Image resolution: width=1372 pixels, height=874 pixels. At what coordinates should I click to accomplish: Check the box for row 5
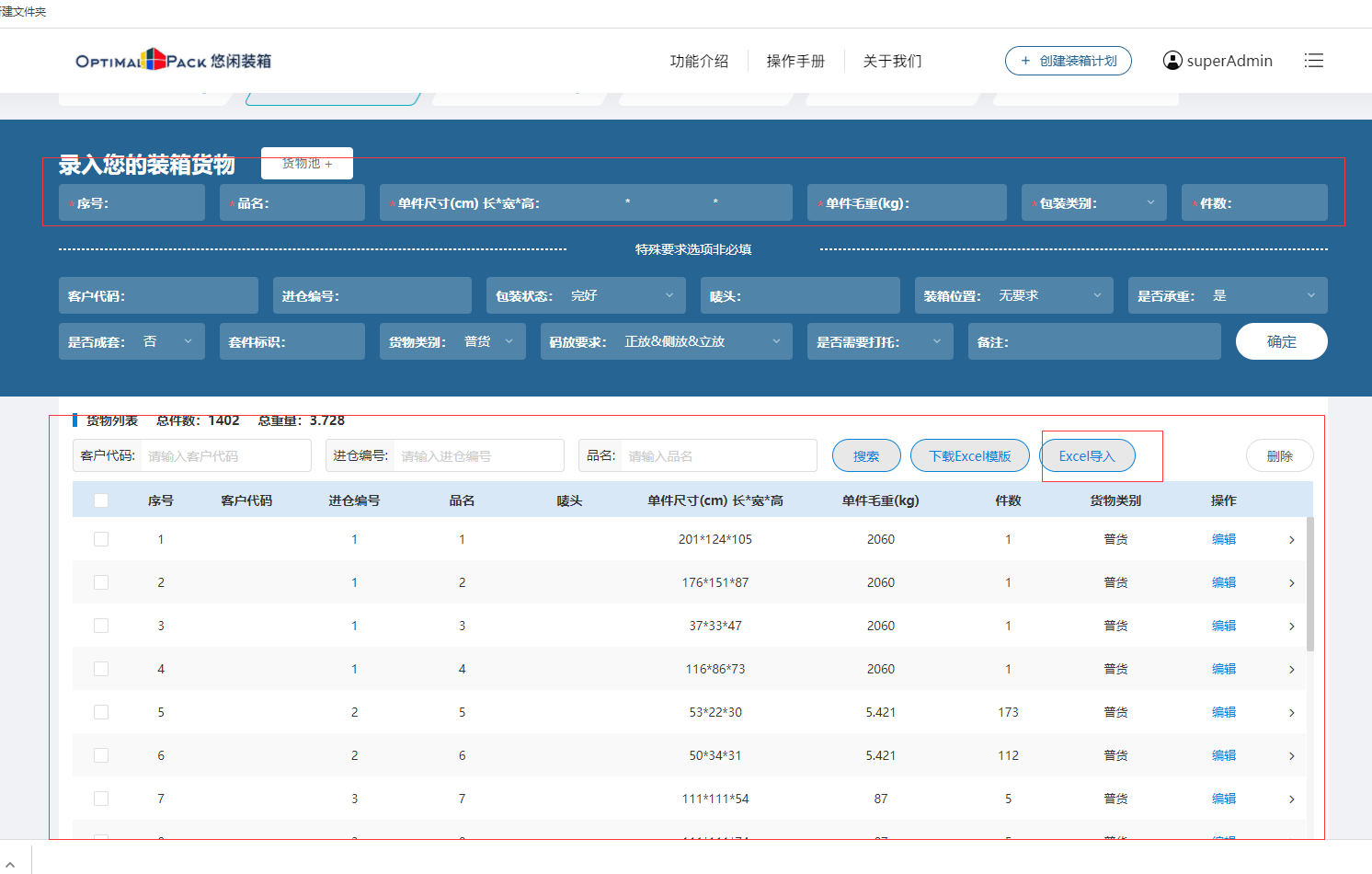point(101,712)
